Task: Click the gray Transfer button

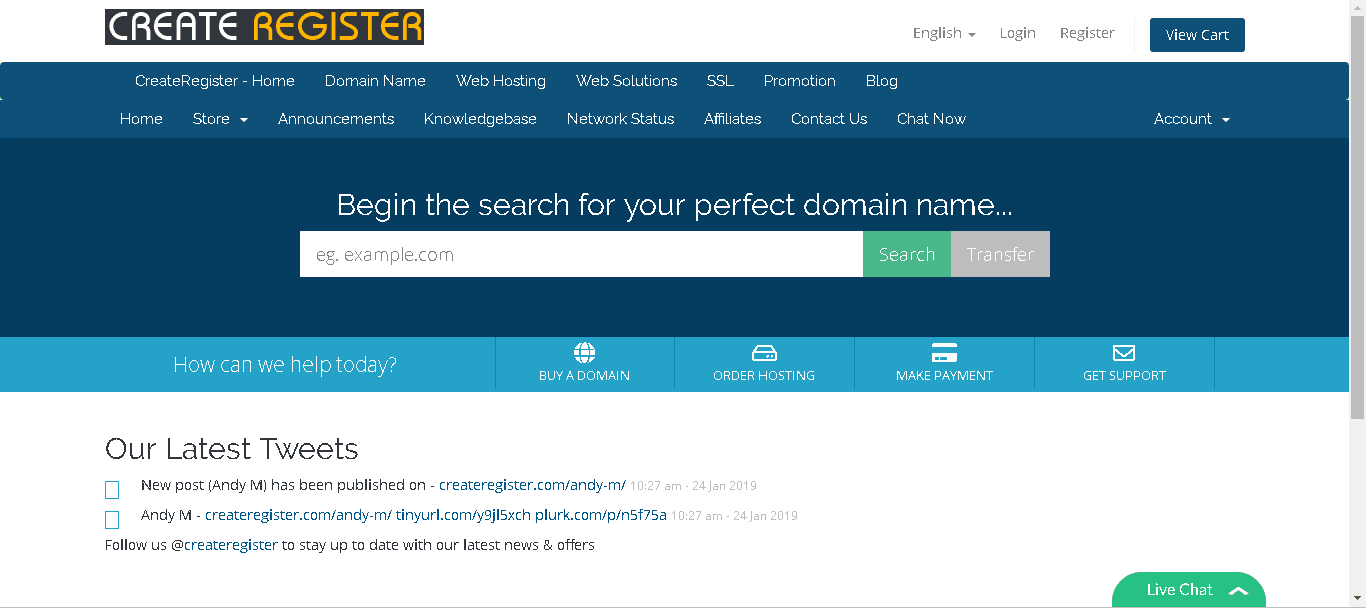Action: click(x=1000, y=254)
